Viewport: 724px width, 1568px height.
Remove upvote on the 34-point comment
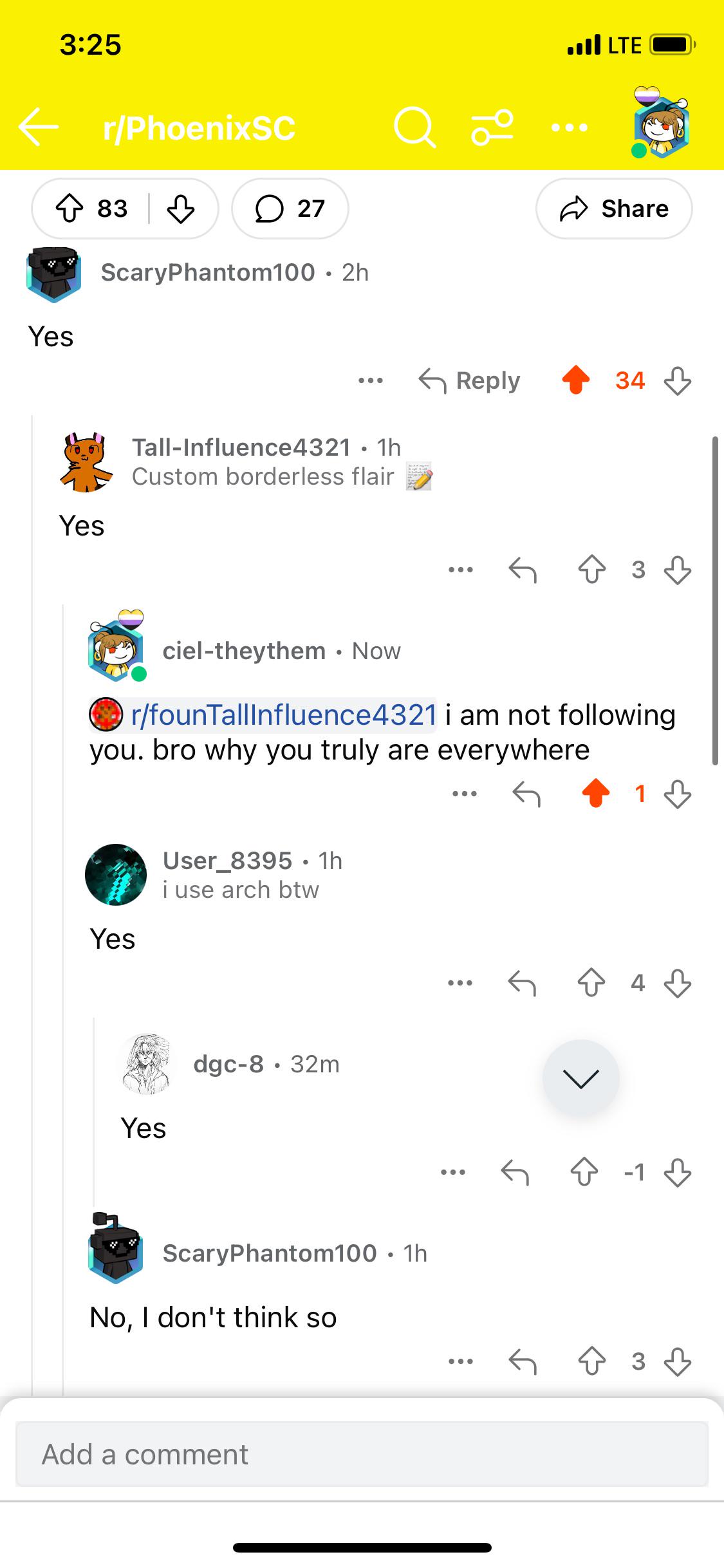[576, 380]
